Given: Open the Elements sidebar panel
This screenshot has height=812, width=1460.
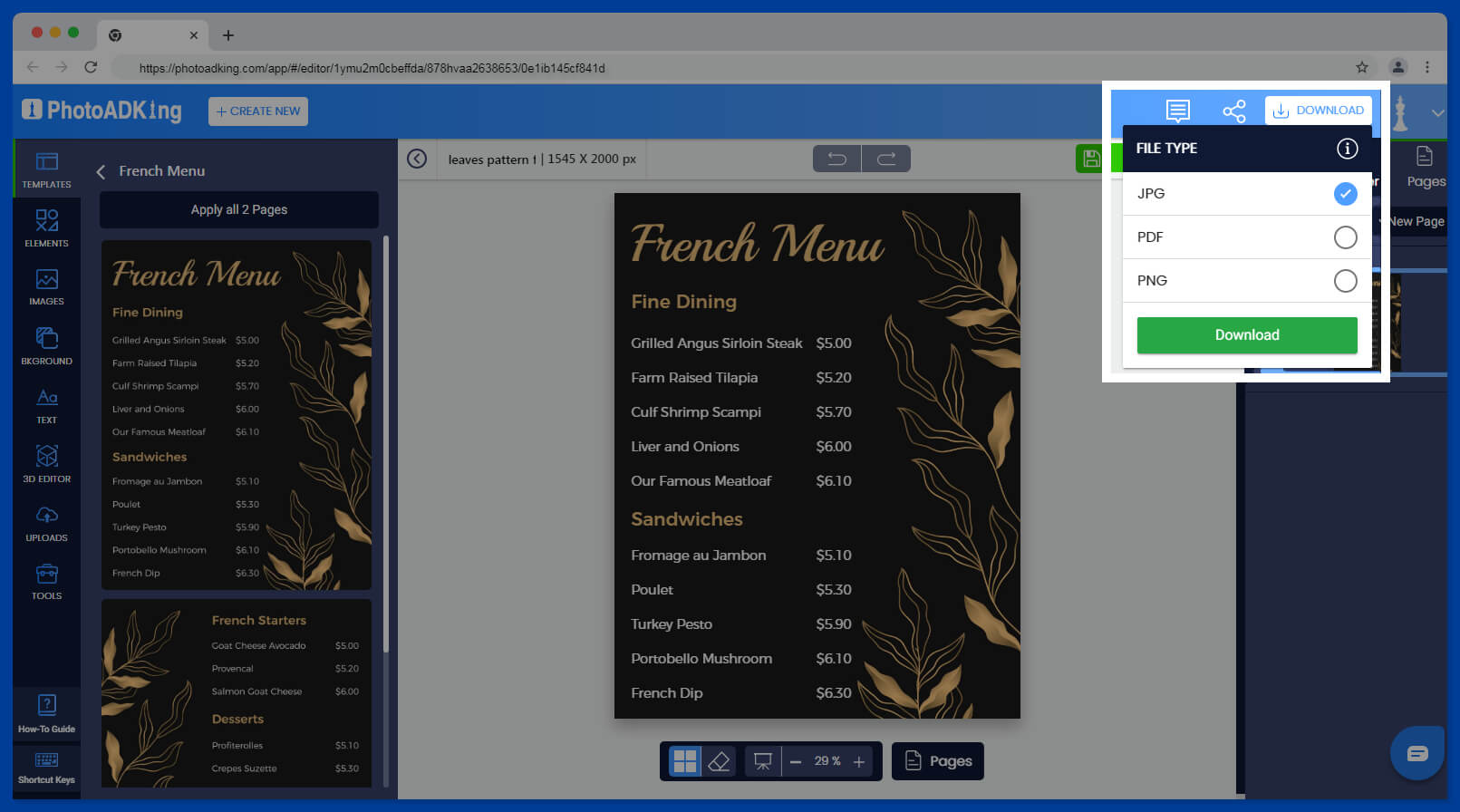Looking at the screenshot, I should click(46, 228).
